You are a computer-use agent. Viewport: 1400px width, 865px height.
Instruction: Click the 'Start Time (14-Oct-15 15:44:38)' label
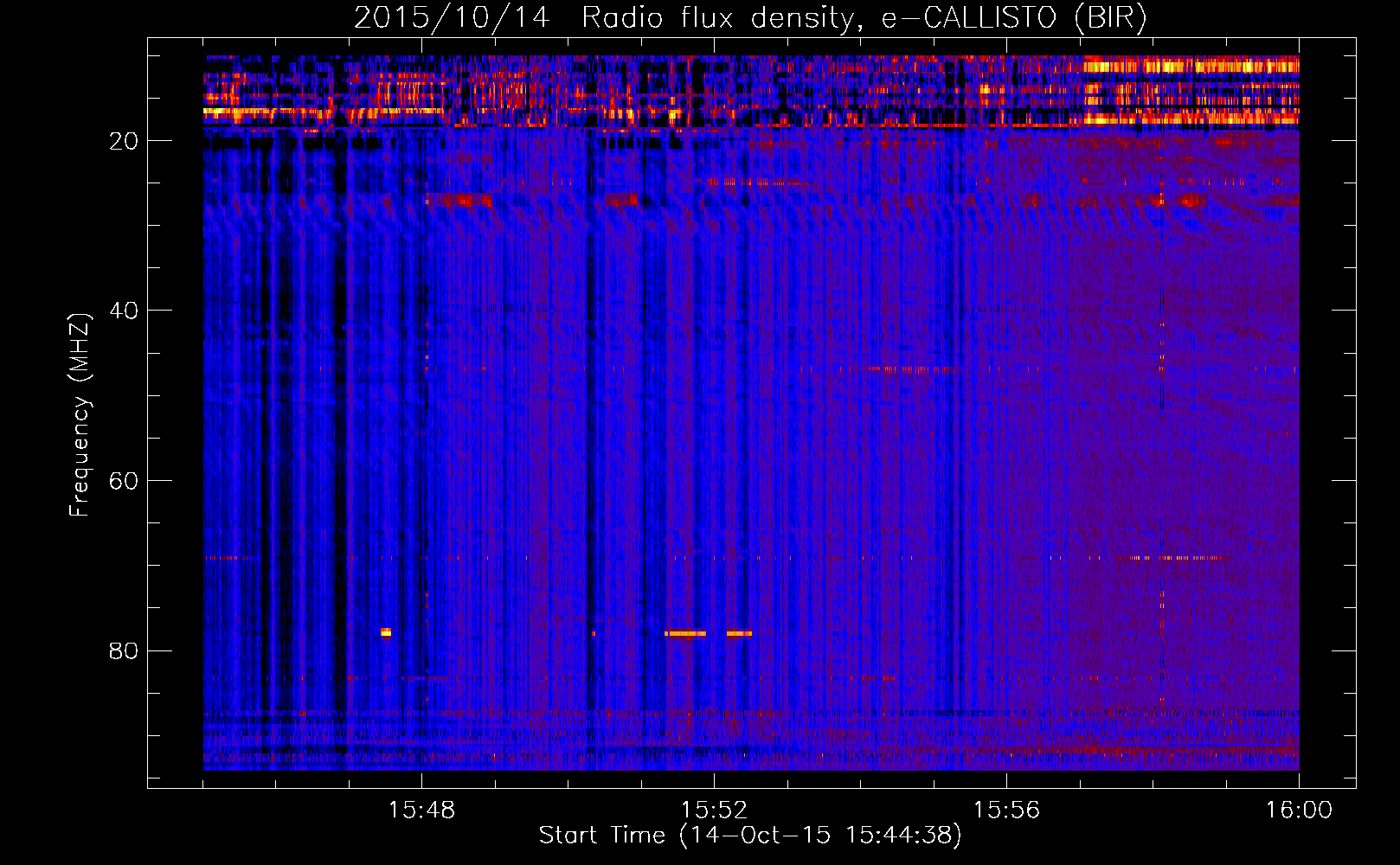tap(750, 836)
